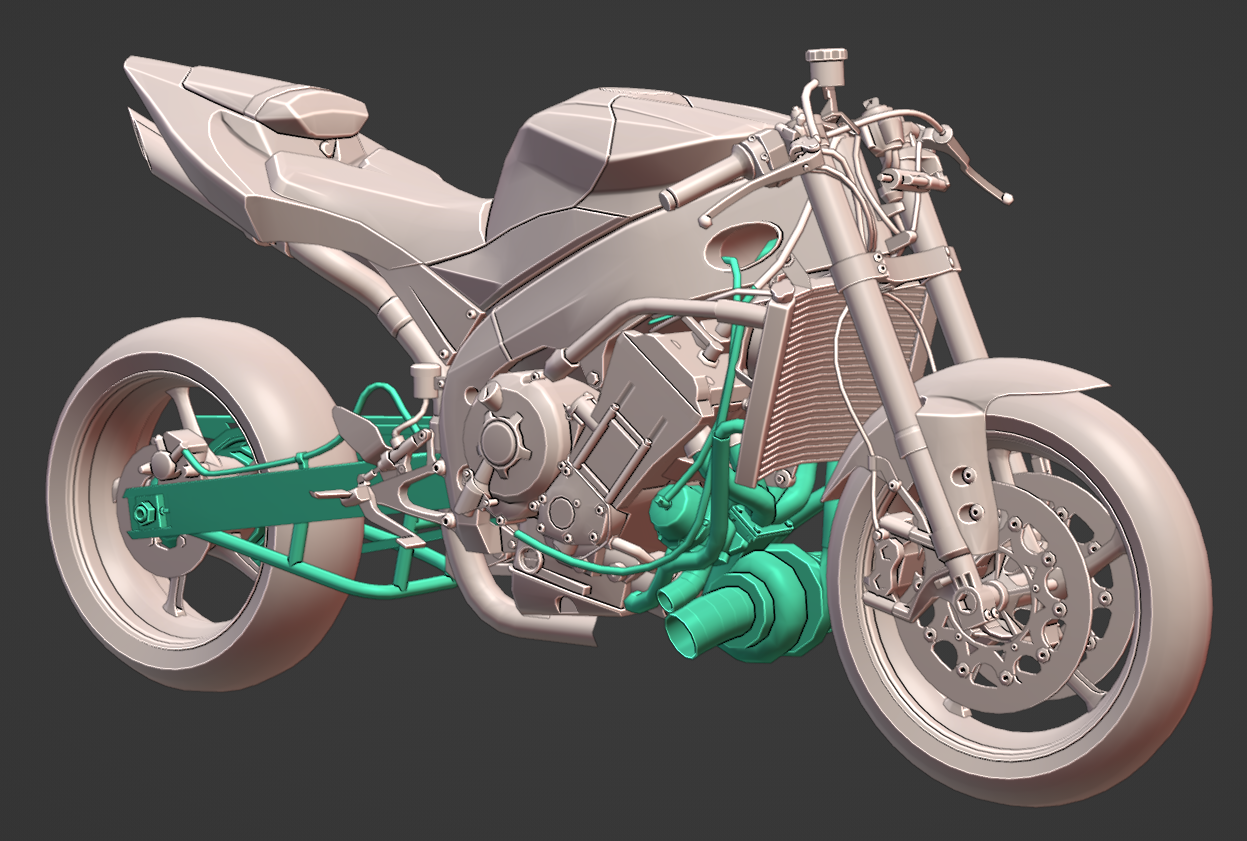Select the brake fluid reservoir cap
The height and width of the screenshot is (841, 1247).
[826, 54]
